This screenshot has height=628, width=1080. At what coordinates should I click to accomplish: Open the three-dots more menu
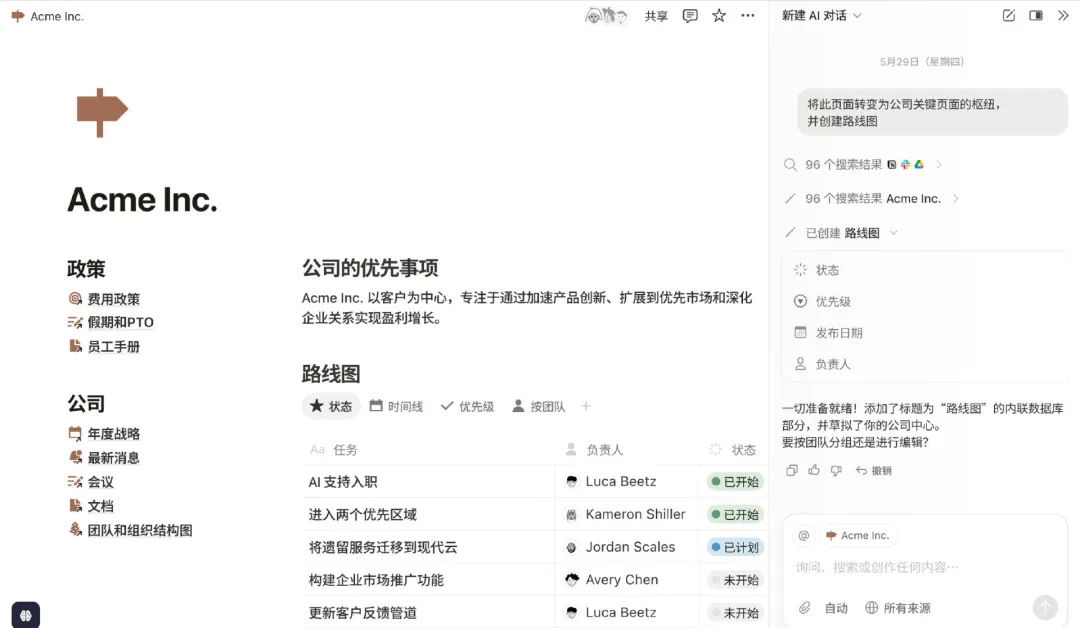pyautogui.click(x=748, y=15)
